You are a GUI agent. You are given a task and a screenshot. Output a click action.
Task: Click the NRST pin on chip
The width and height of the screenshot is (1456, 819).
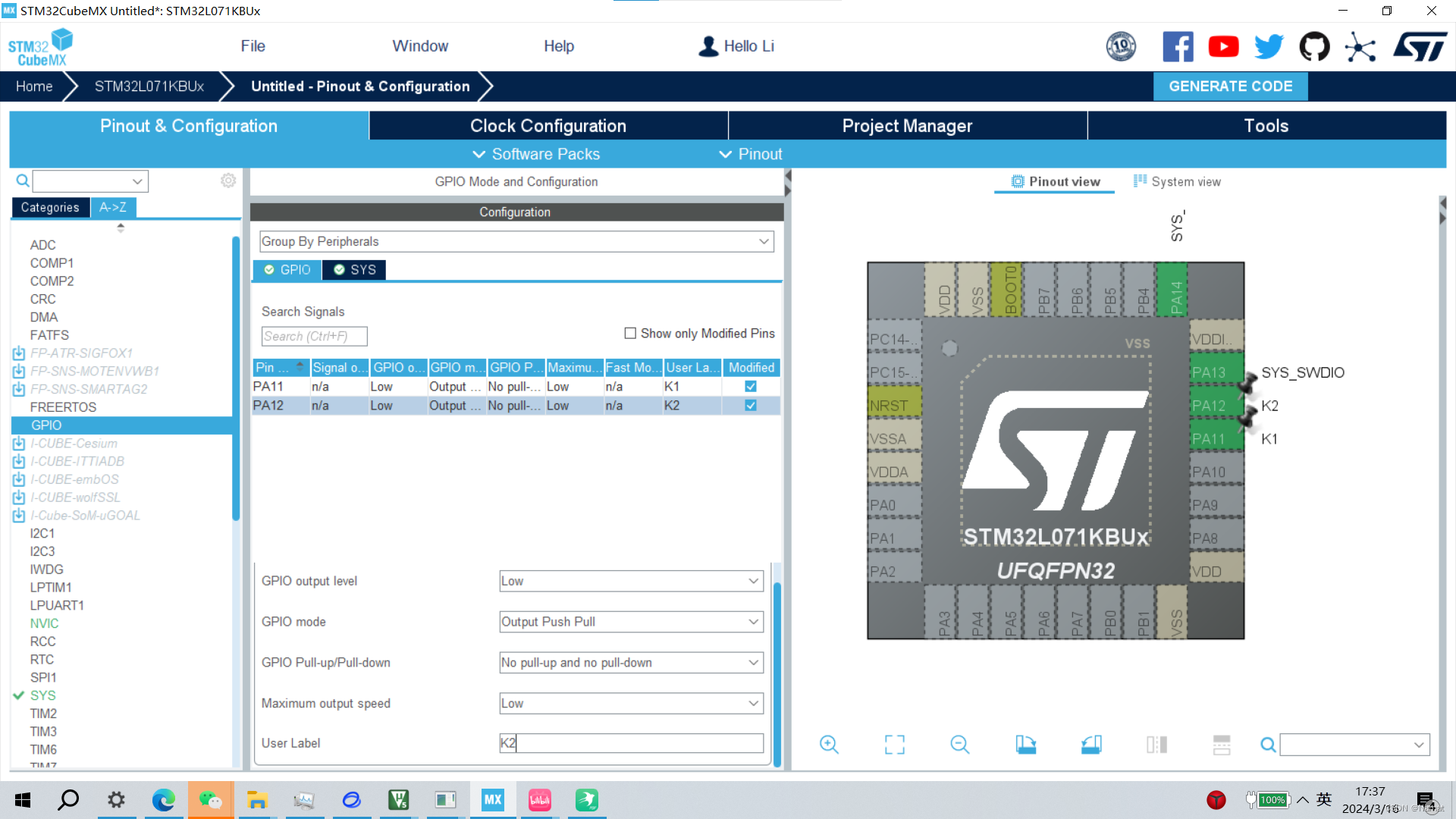coord(894,406)
